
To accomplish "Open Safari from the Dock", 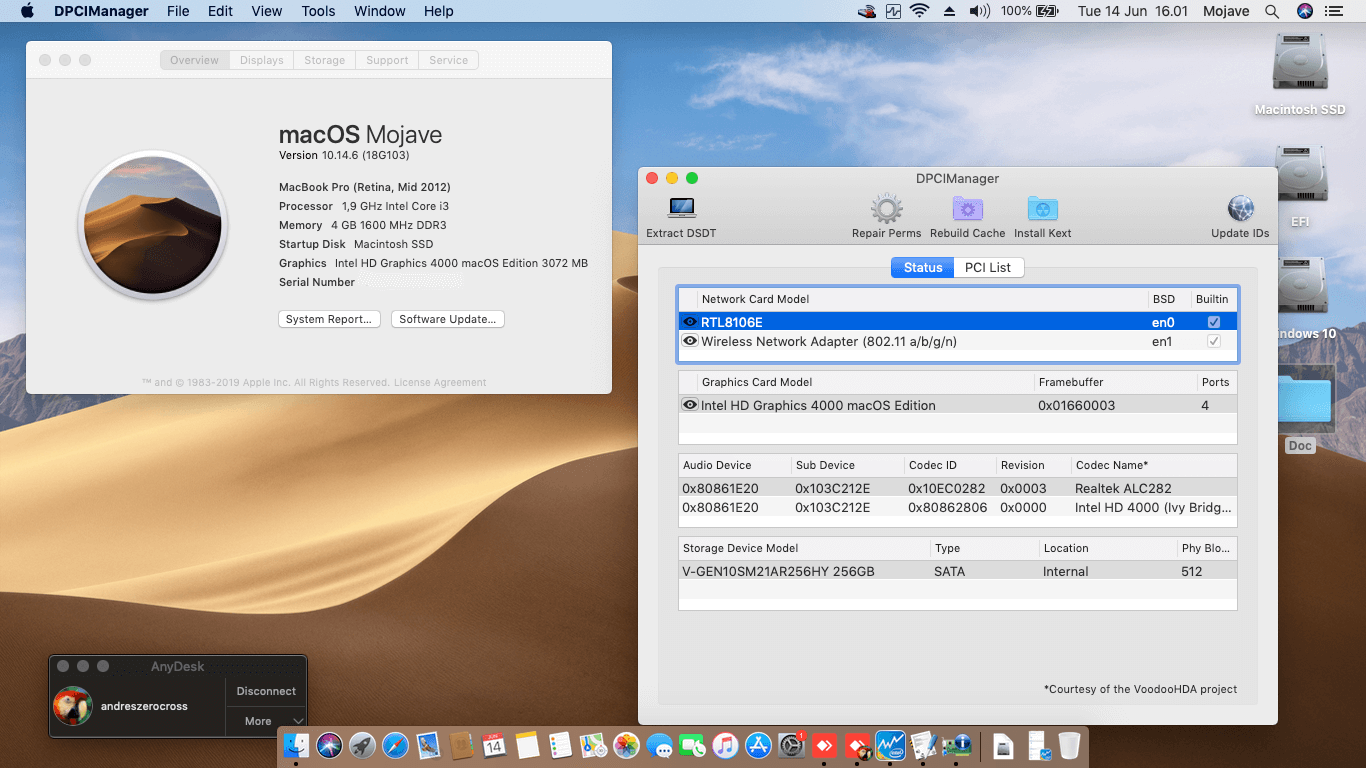I will click(396, 745).
